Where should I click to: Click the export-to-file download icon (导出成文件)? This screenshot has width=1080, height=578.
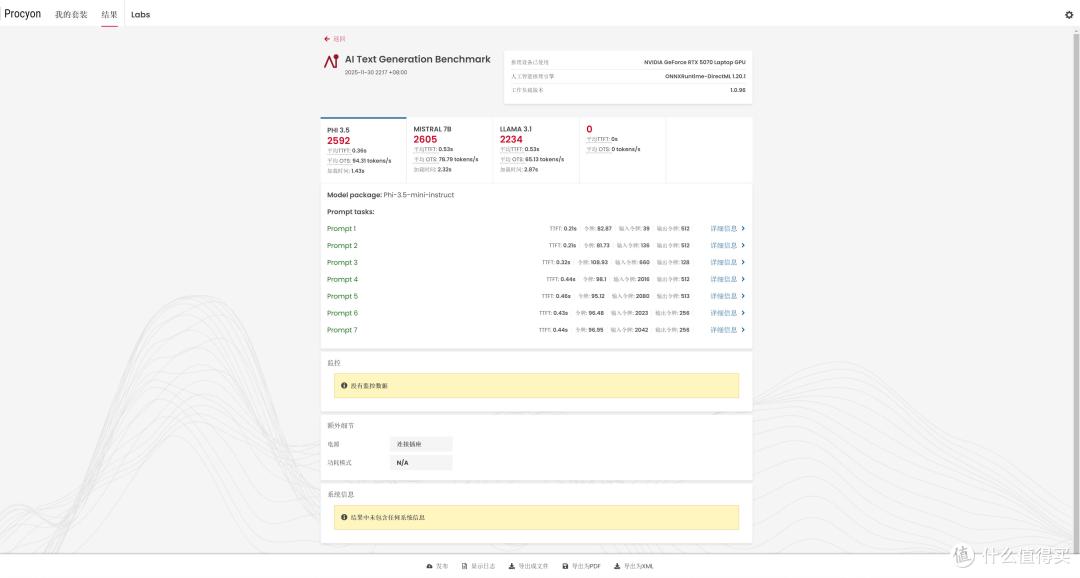pos(512,566)
